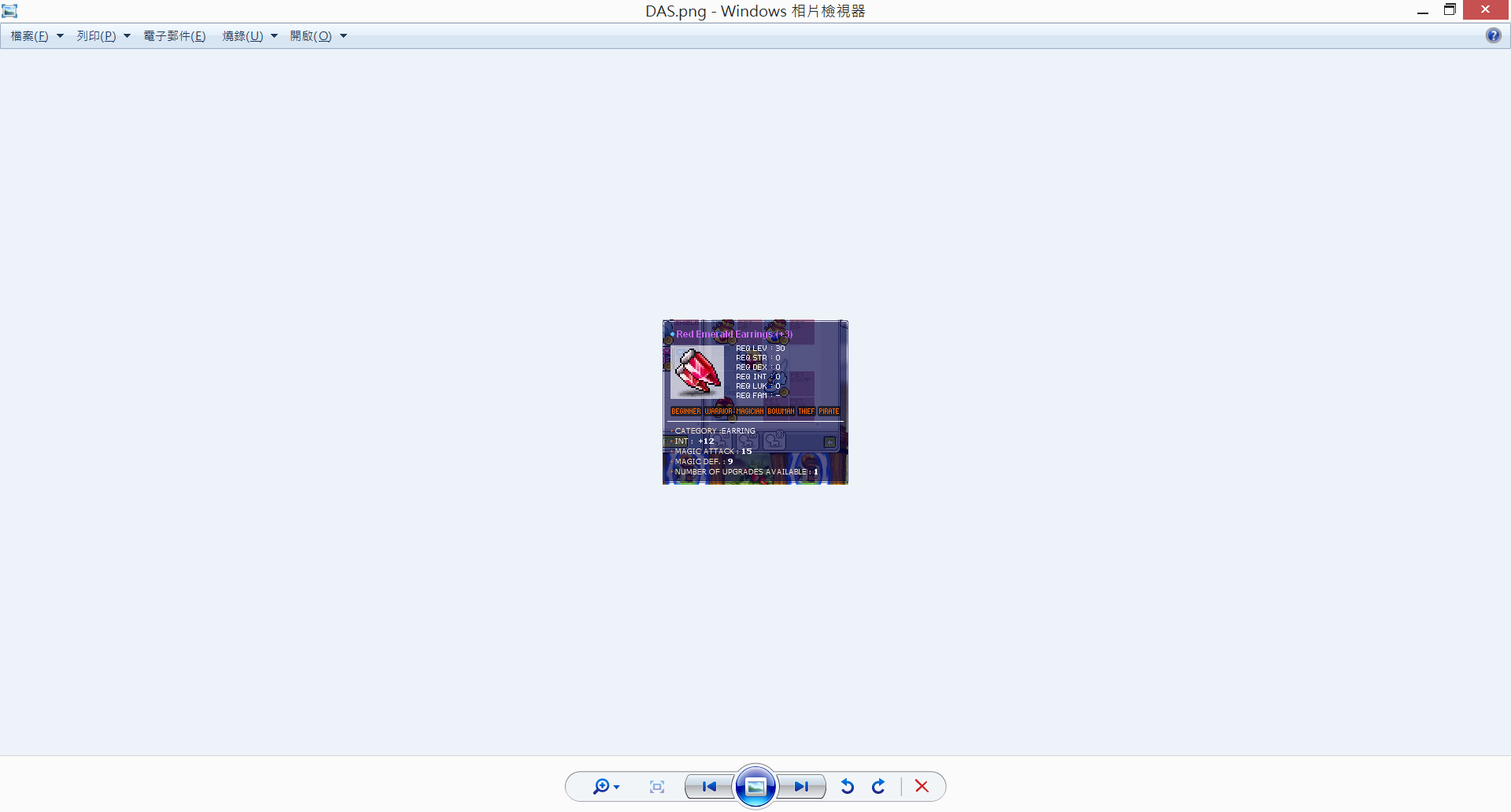Click the blue help question mark icon
1511x812 pixels.
pyautogui.click(x=1493, y=35)
